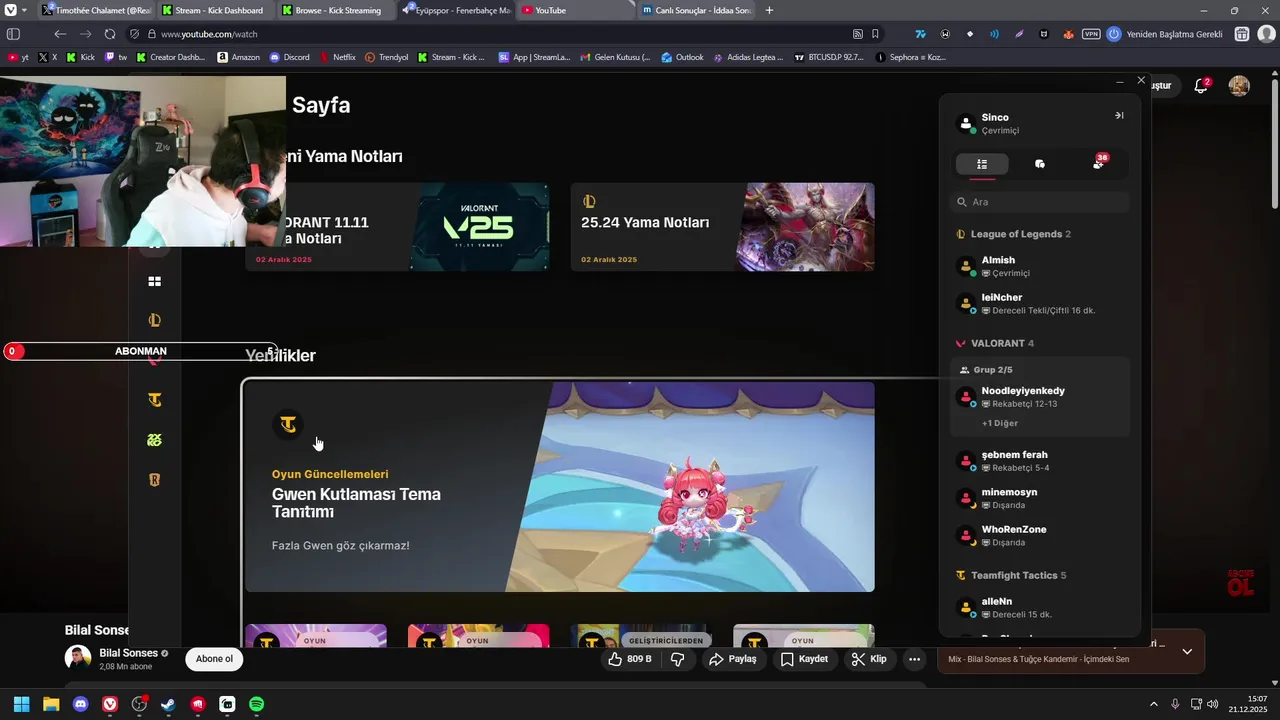Screen dimensions: 1280x720
Task: Open Sinco profile status in friends panel
Action: click(1000, 124)
